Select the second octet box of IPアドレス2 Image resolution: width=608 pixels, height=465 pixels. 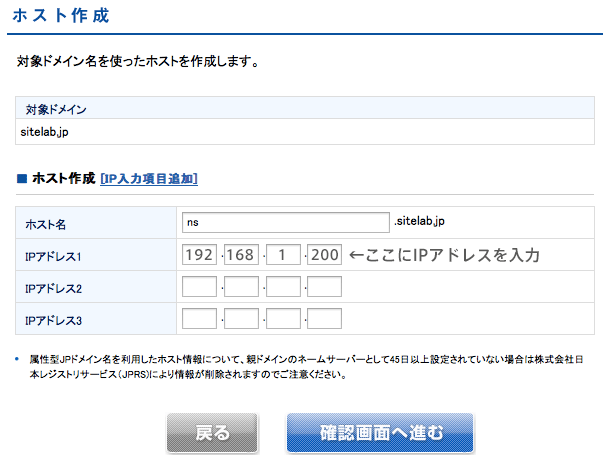point(242,288)
